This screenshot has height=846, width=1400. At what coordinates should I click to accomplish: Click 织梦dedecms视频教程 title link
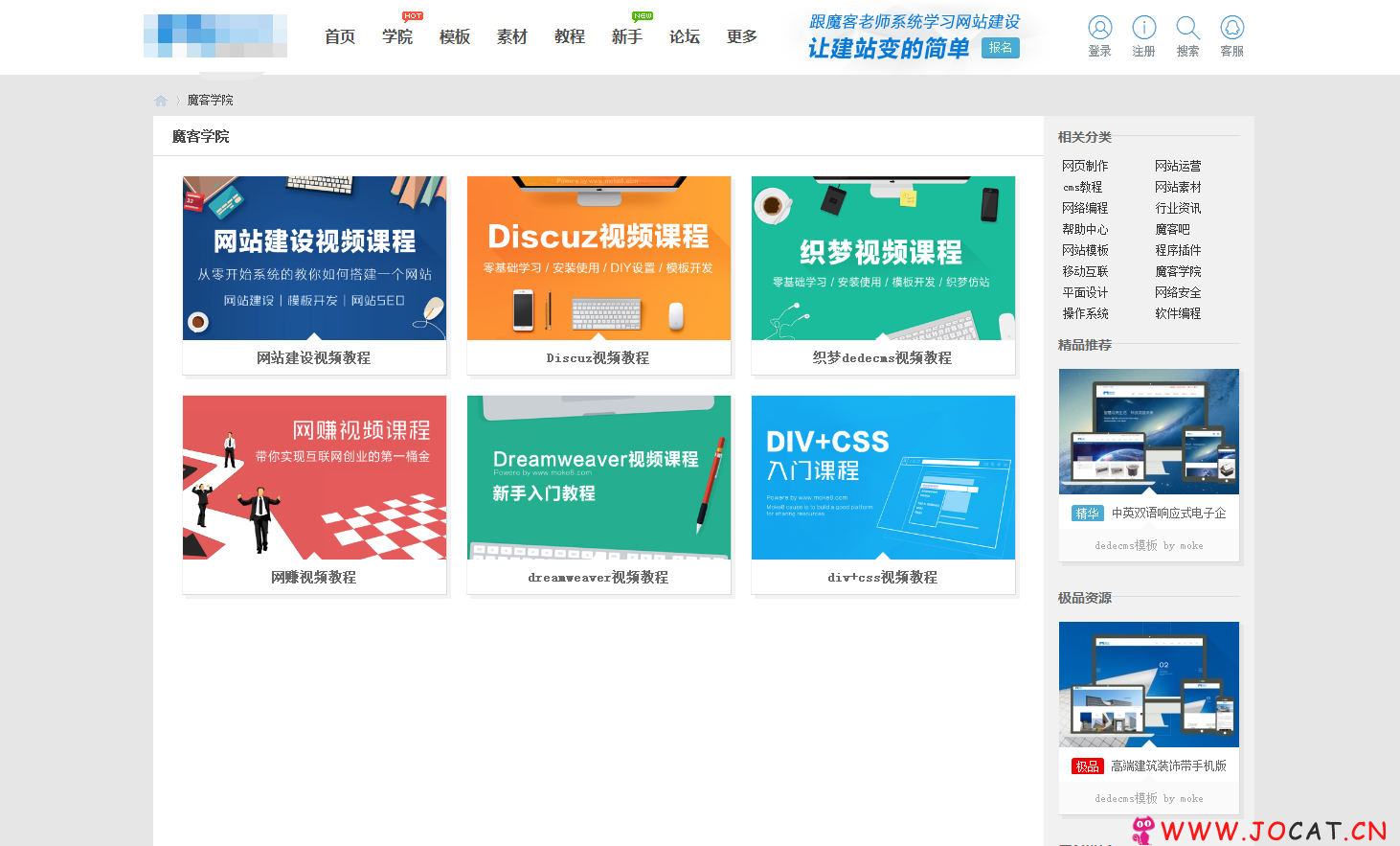click(882, 357)
